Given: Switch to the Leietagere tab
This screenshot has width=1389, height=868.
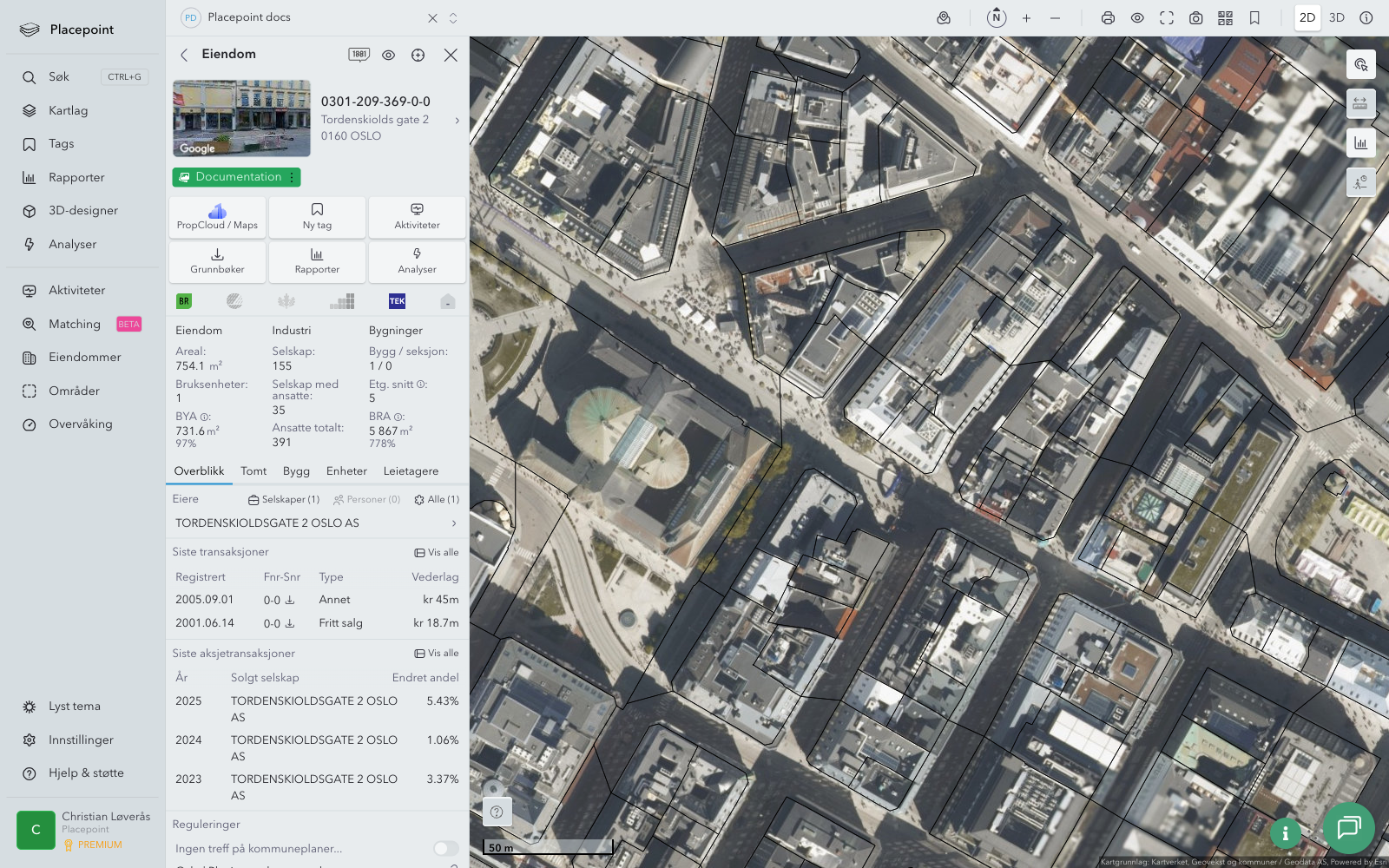Looking at the screenshot, I should coord(411,471).
